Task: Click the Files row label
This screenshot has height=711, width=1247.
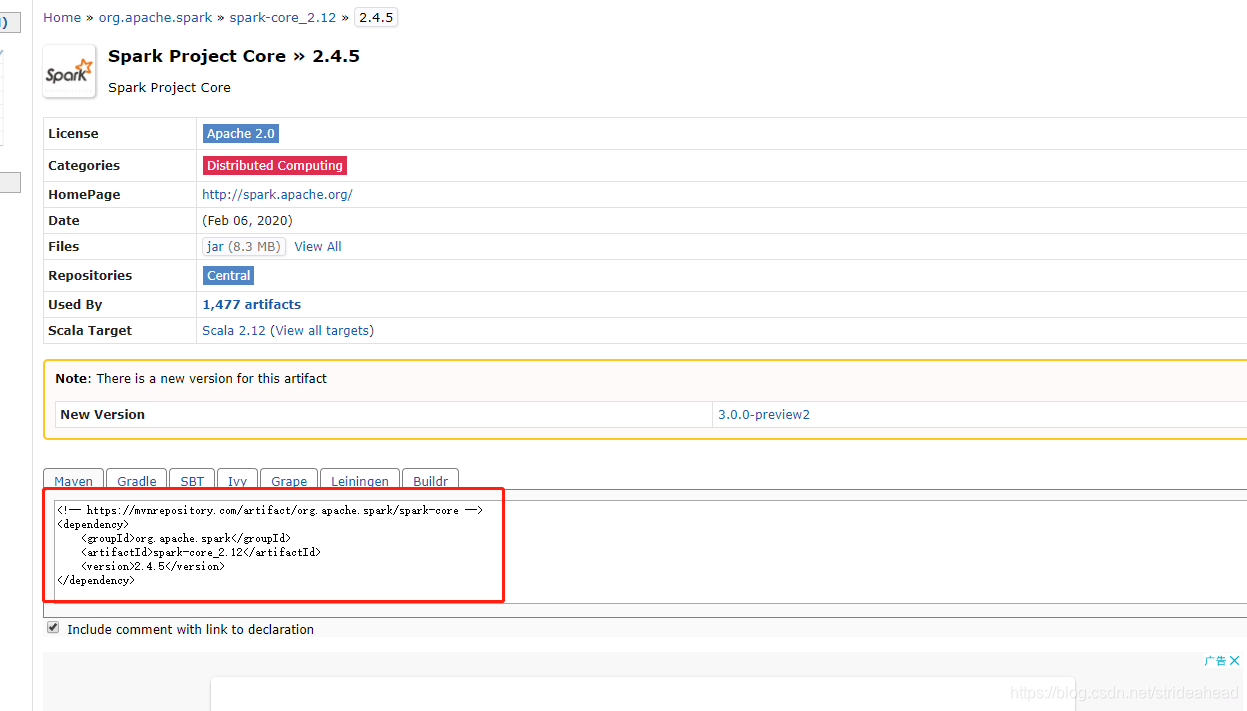Action: (63, 246)
